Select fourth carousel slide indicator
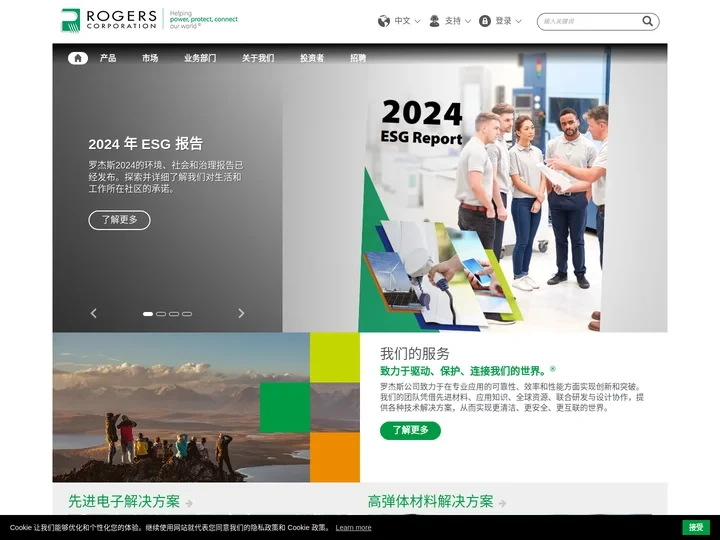The height and width of the screenshot is (540, 720). coord(186,314)
